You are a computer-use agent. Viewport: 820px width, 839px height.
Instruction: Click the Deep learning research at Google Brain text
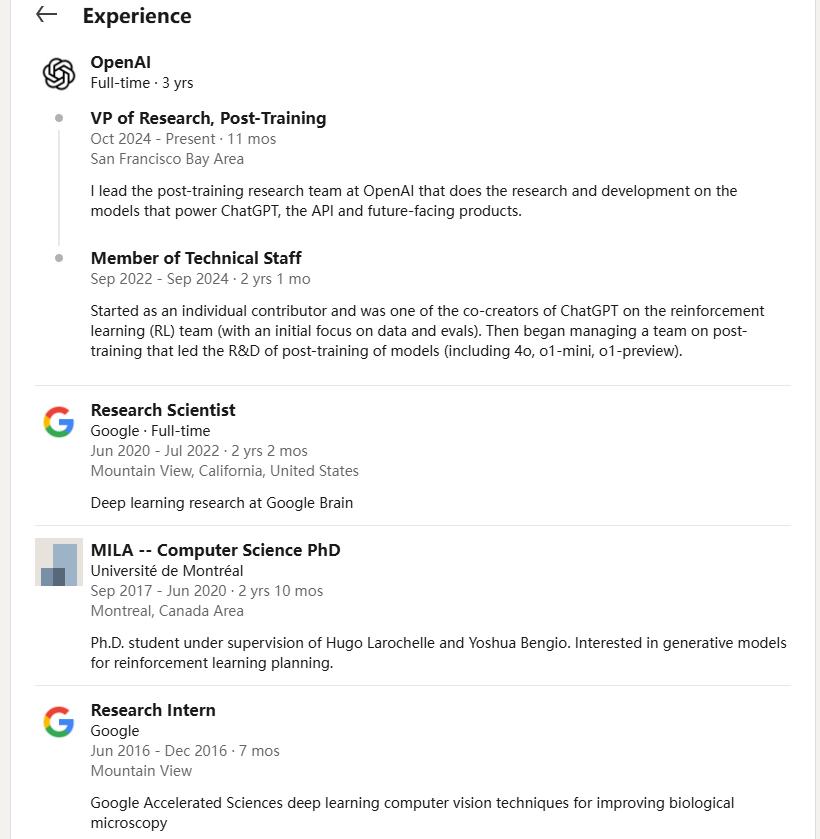coord(221,503)
